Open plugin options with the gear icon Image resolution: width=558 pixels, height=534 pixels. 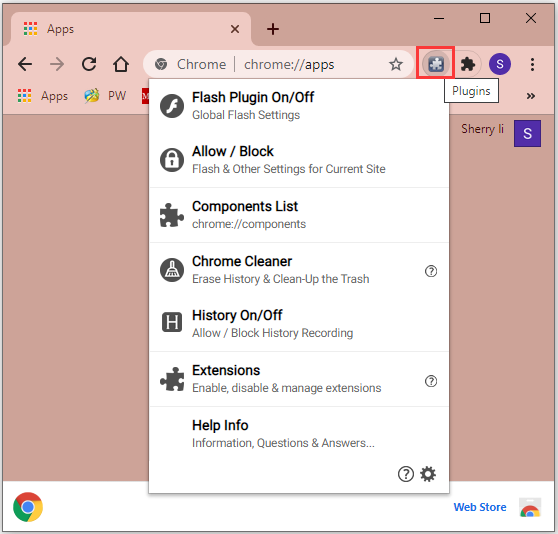428,474
